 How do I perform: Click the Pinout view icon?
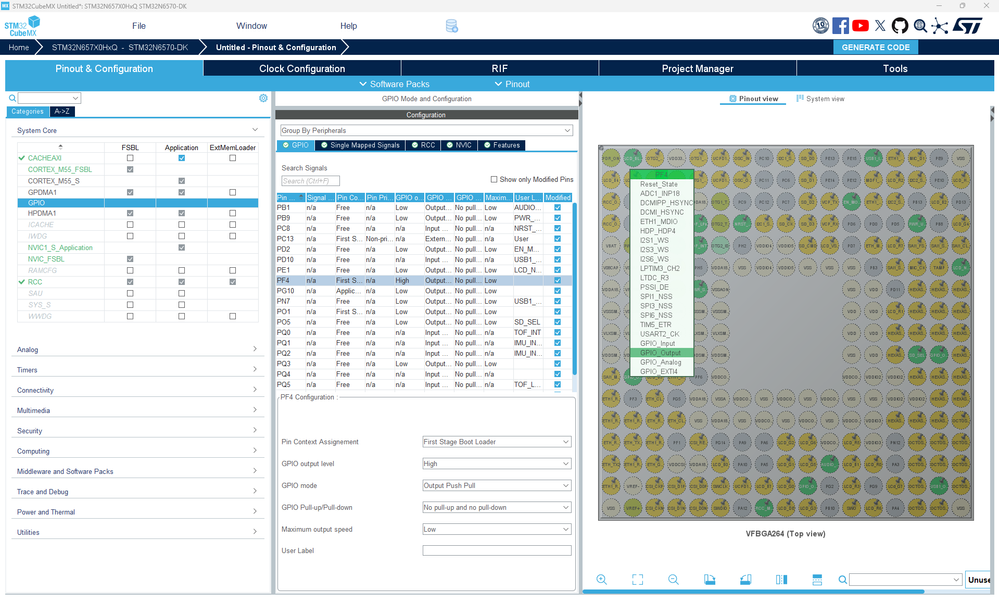pos(733,99)
